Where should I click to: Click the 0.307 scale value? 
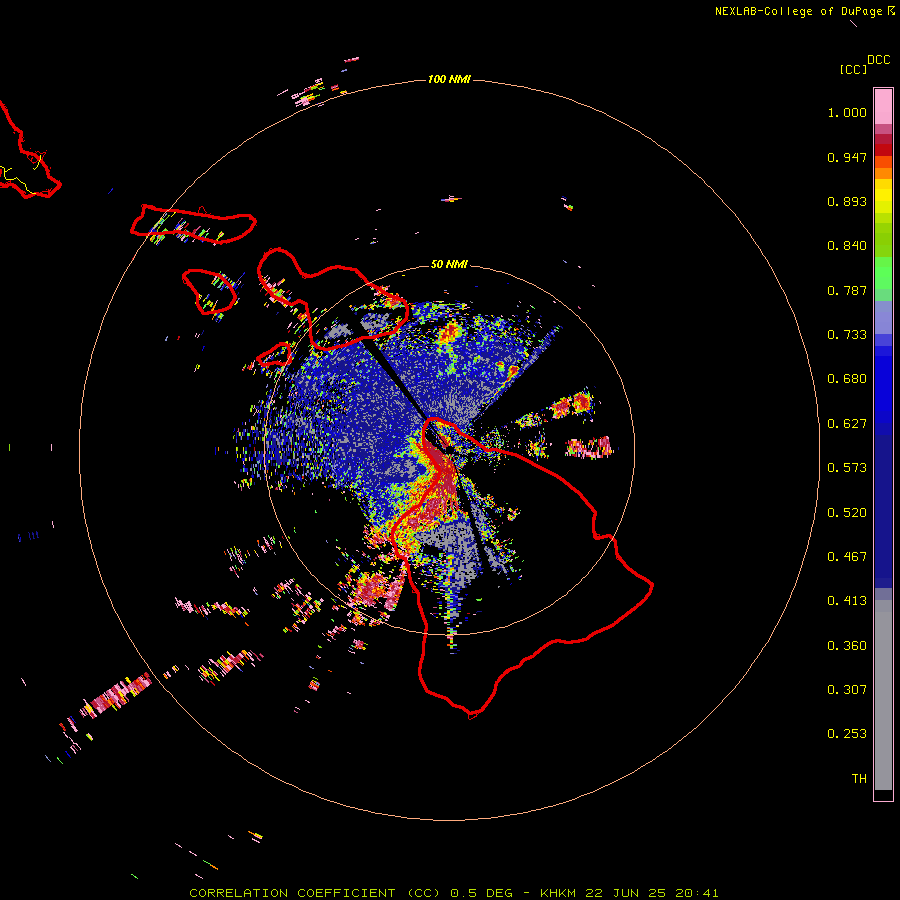[847, 690]
